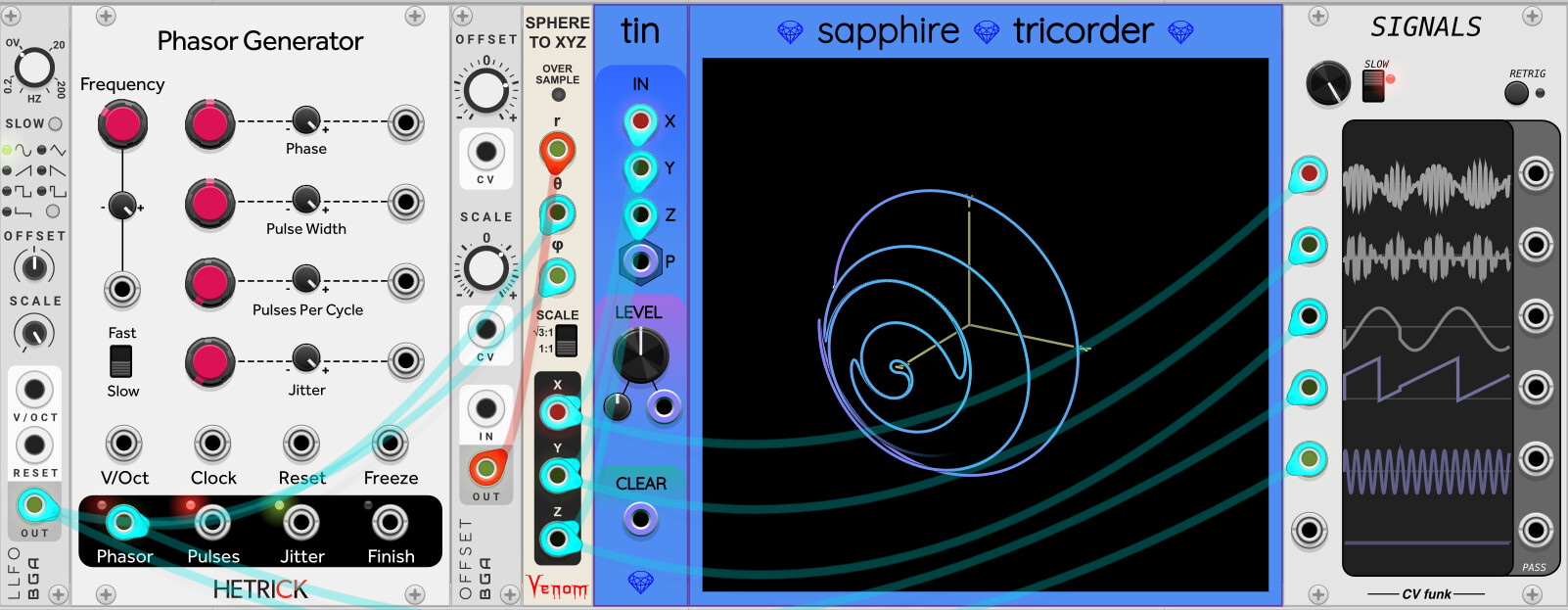Click the Finish output jack
1568x610 pixels.
(390, 522)
